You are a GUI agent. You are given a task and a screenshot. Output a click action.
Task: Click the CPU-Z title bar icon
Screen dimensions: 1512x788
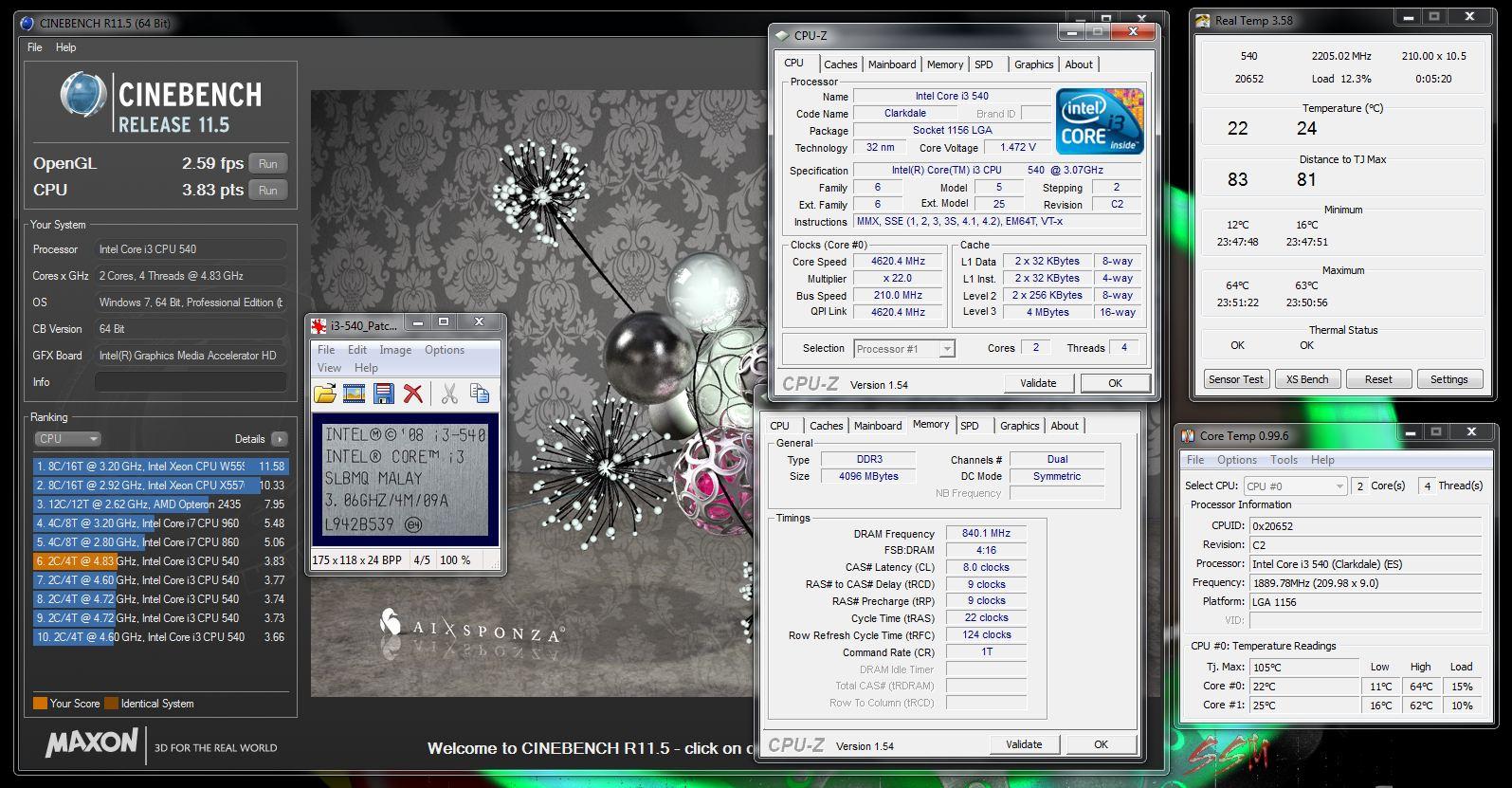click(782, 35)
